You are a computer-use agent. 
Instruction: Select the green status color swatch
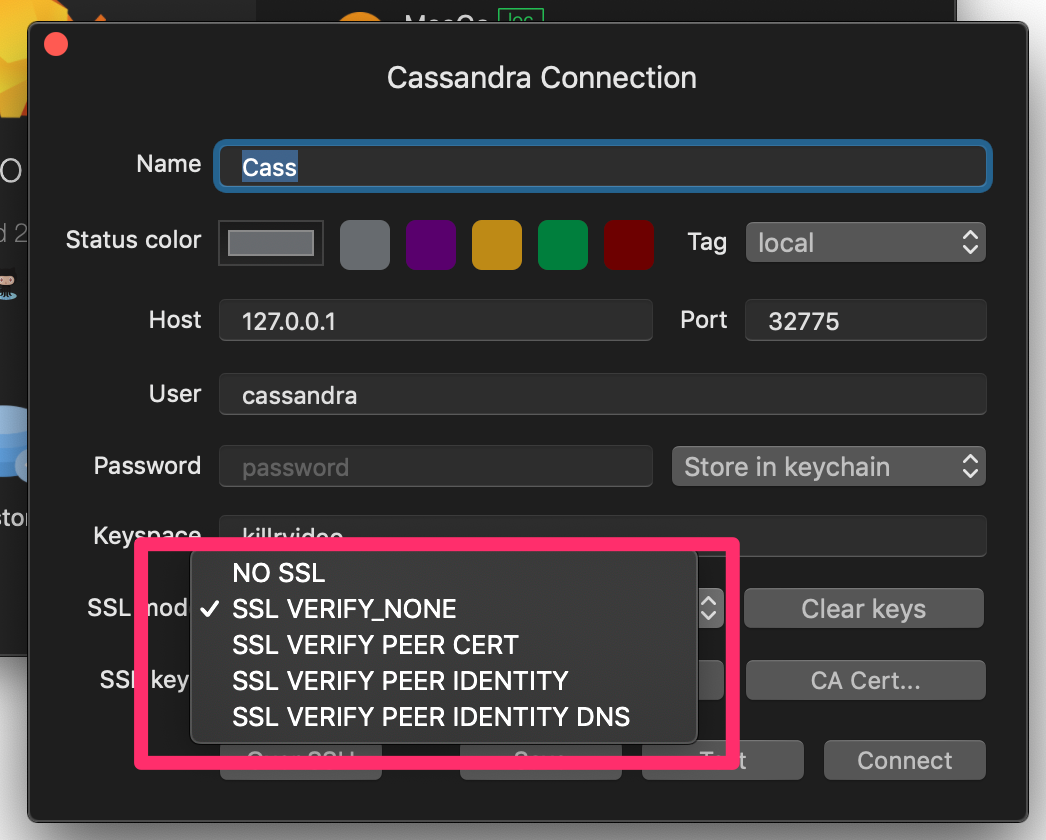(x=562, y=244)
